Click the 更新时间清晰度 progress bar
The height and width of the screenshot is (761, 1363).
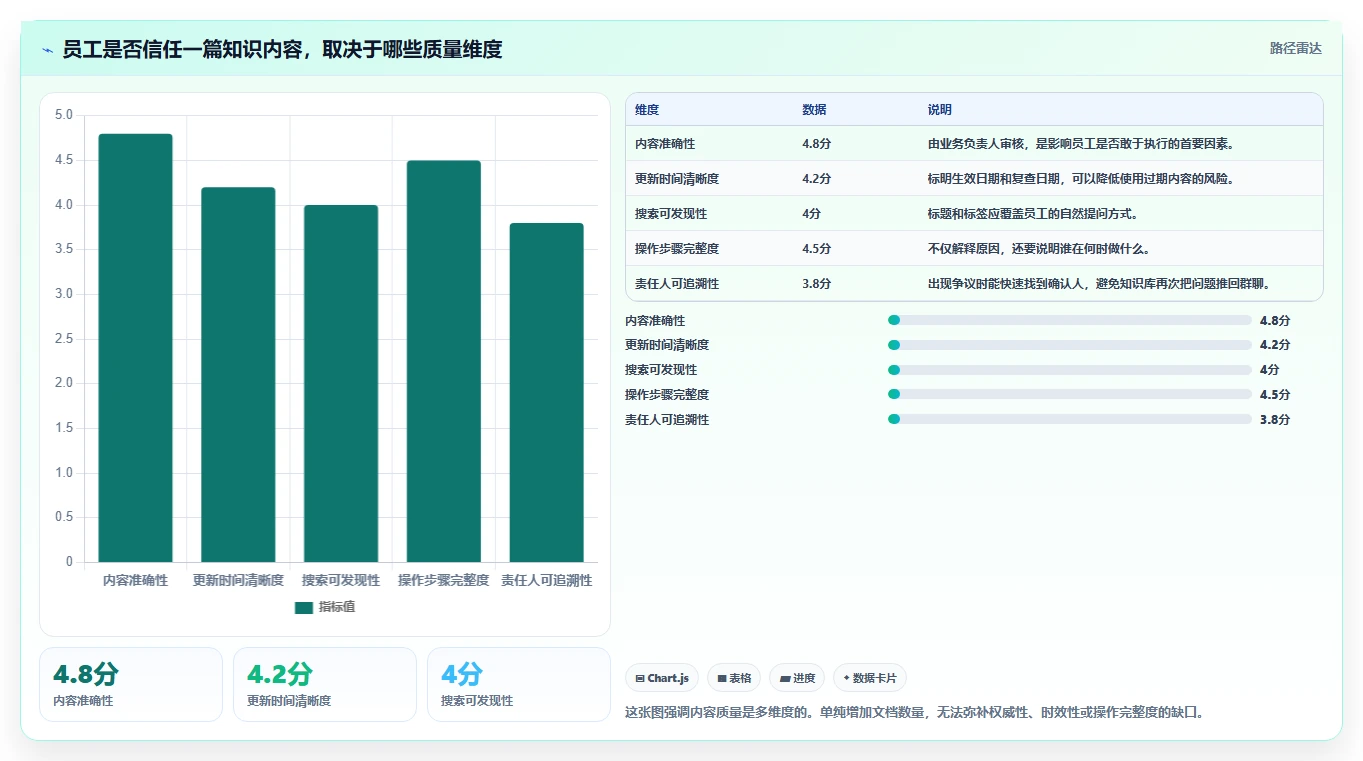1070,345
